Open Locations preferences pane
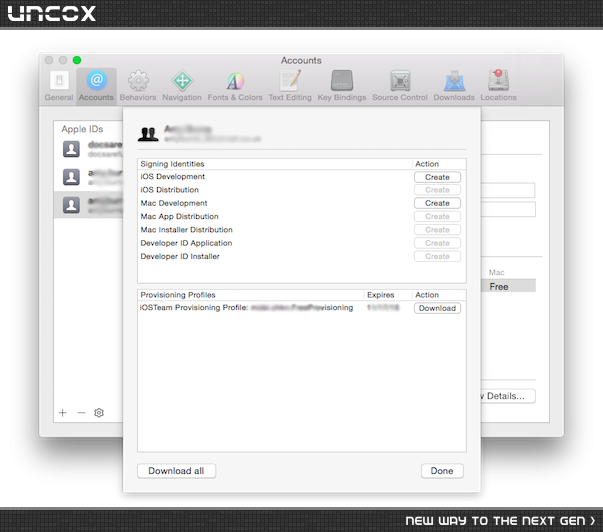This screenshot has height=532, width=603. click(x=498, y=86)
